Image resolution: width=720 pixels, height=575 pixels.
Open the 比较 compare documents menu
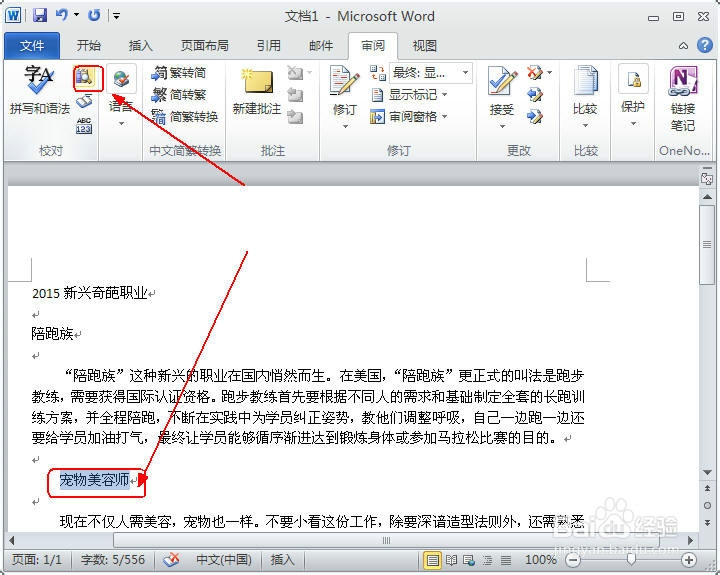(x=585, y=96)
